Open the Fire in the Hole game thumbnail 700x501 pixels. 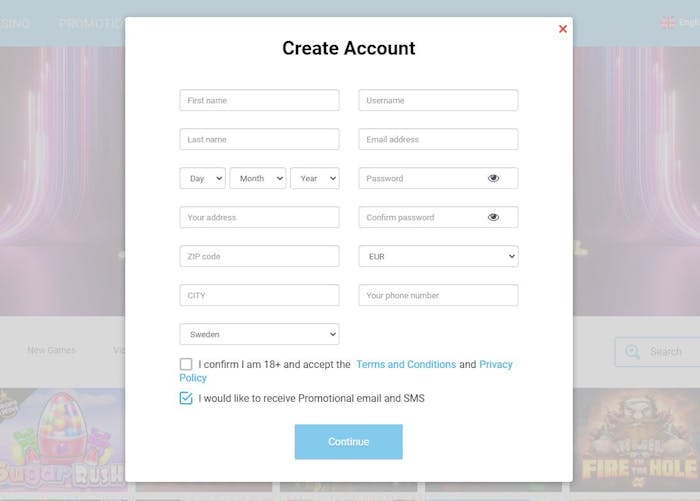[x=636, y=440]
